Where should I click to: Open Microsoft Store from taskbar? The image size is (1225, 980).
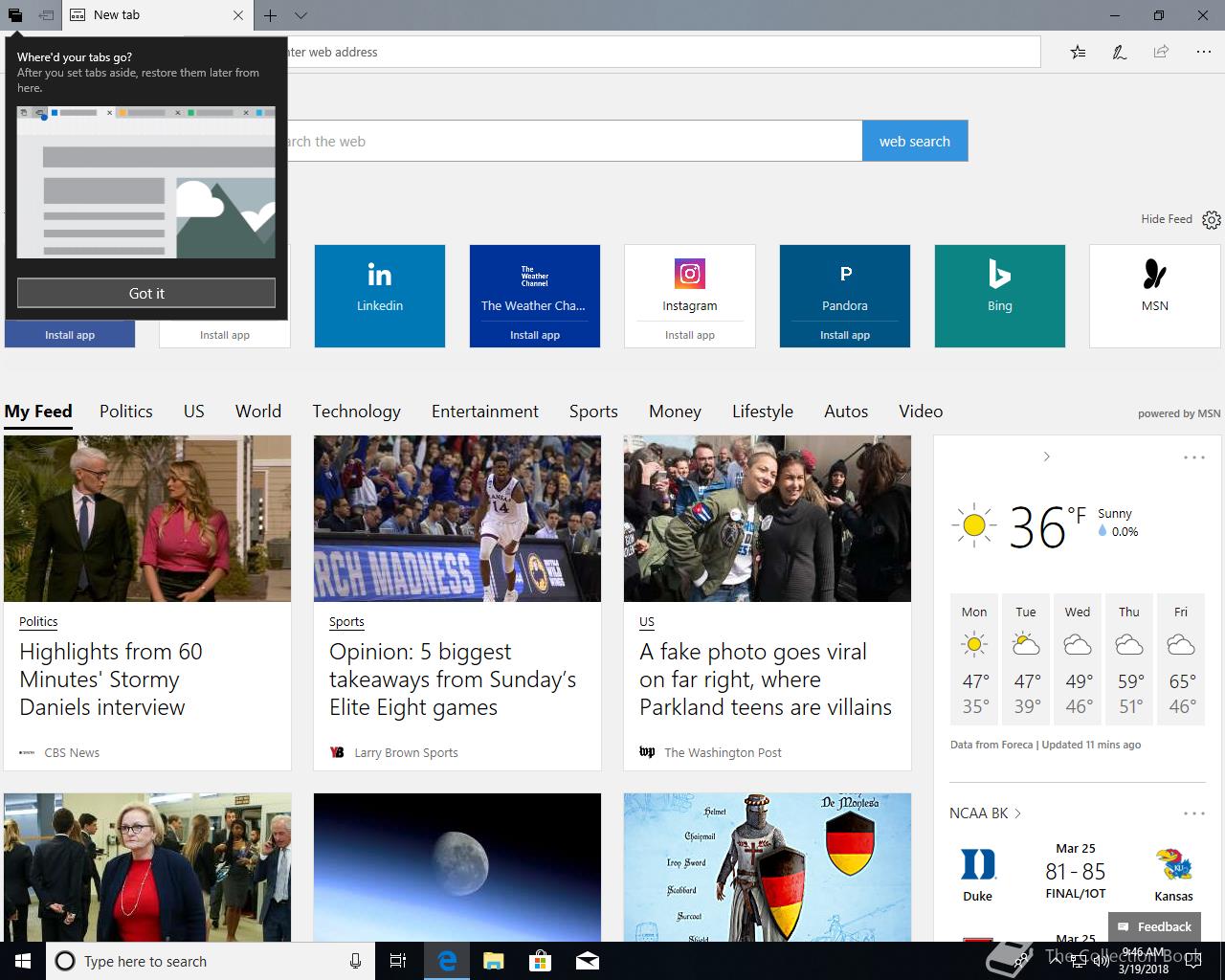pos(540,961)
